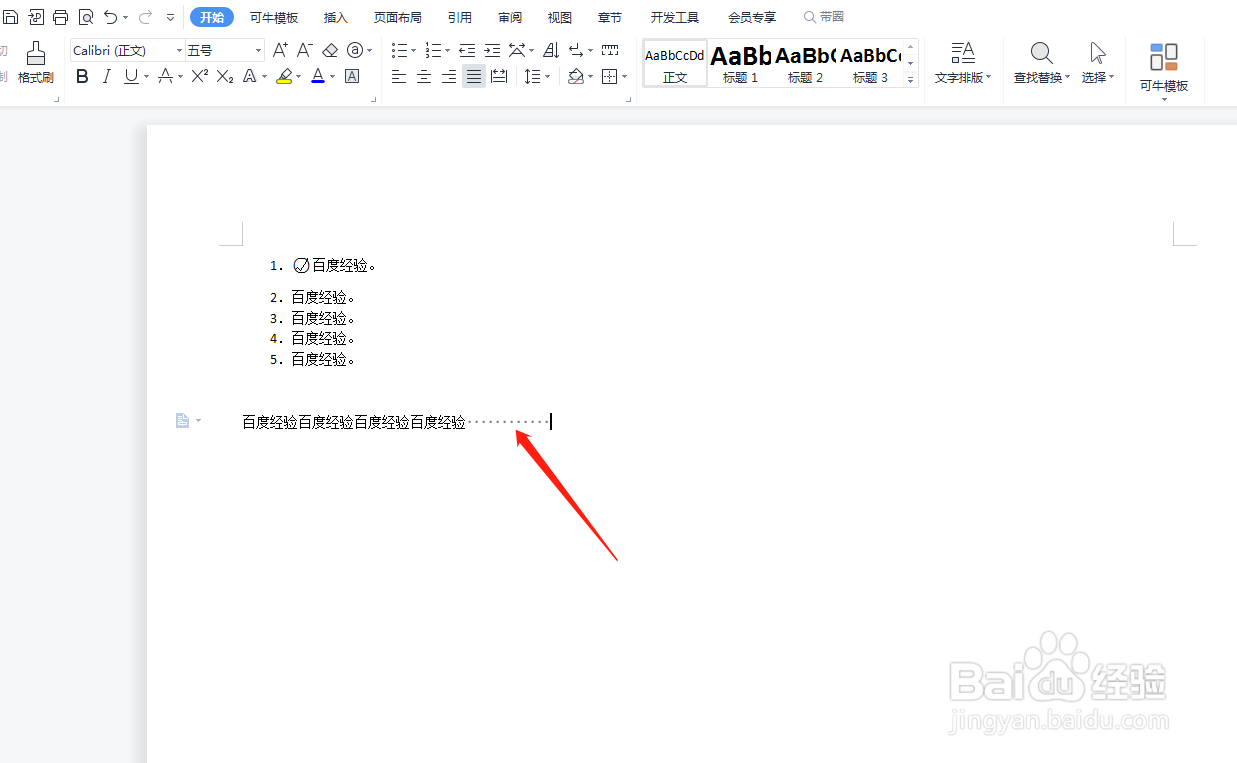Expand the quick access customize arrow

[x=170, y=17]
